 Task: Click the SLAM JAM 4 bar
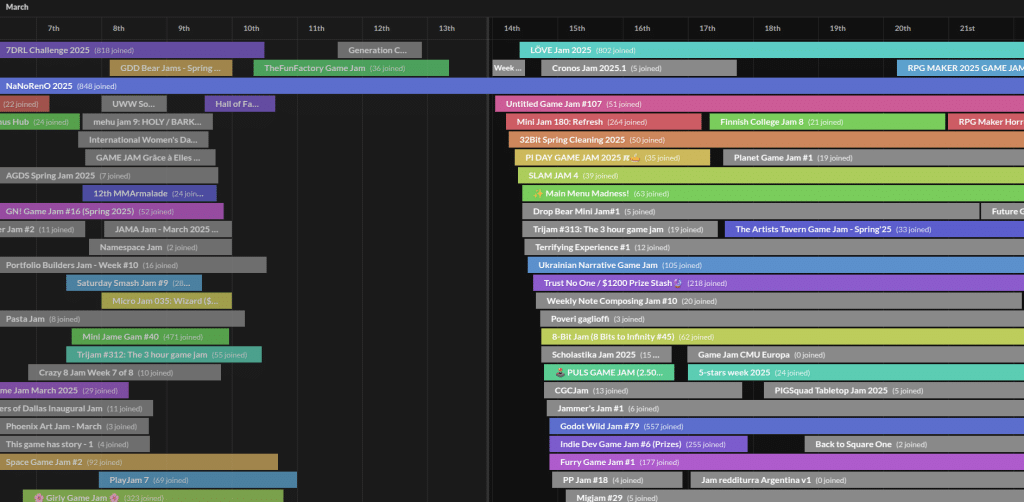tap(771, 176)
